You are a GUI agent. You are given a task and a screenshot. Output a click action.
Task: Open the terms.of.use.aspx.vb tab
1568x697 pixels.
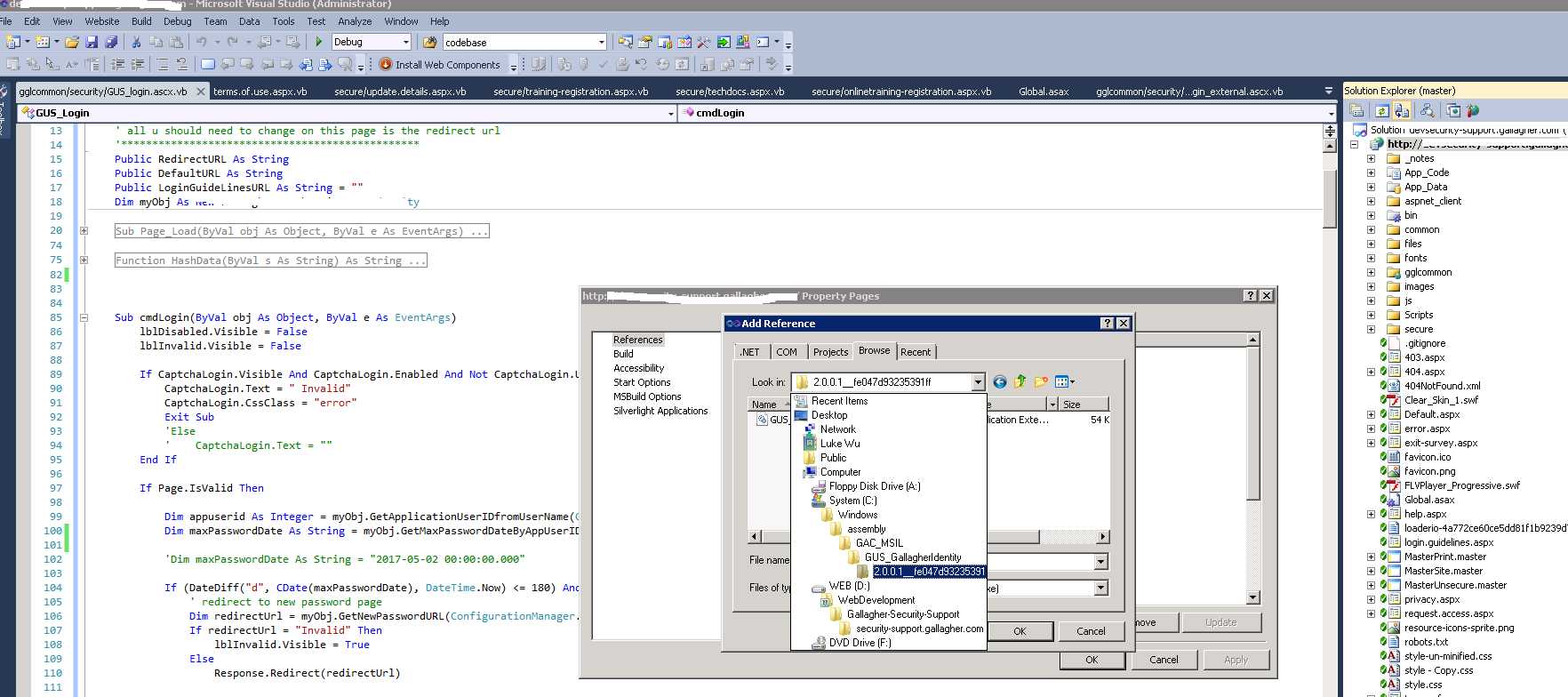coord(260,92)
